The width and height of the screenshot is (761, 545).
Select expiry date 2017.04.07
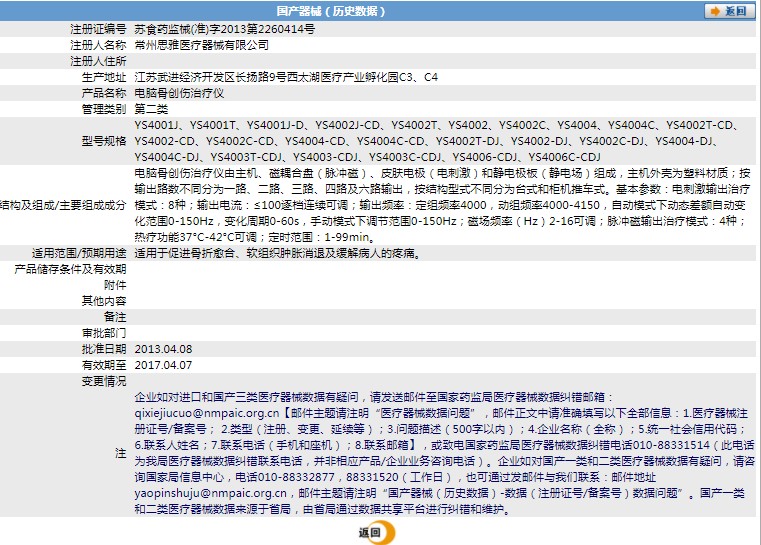(x=163, y=365)
